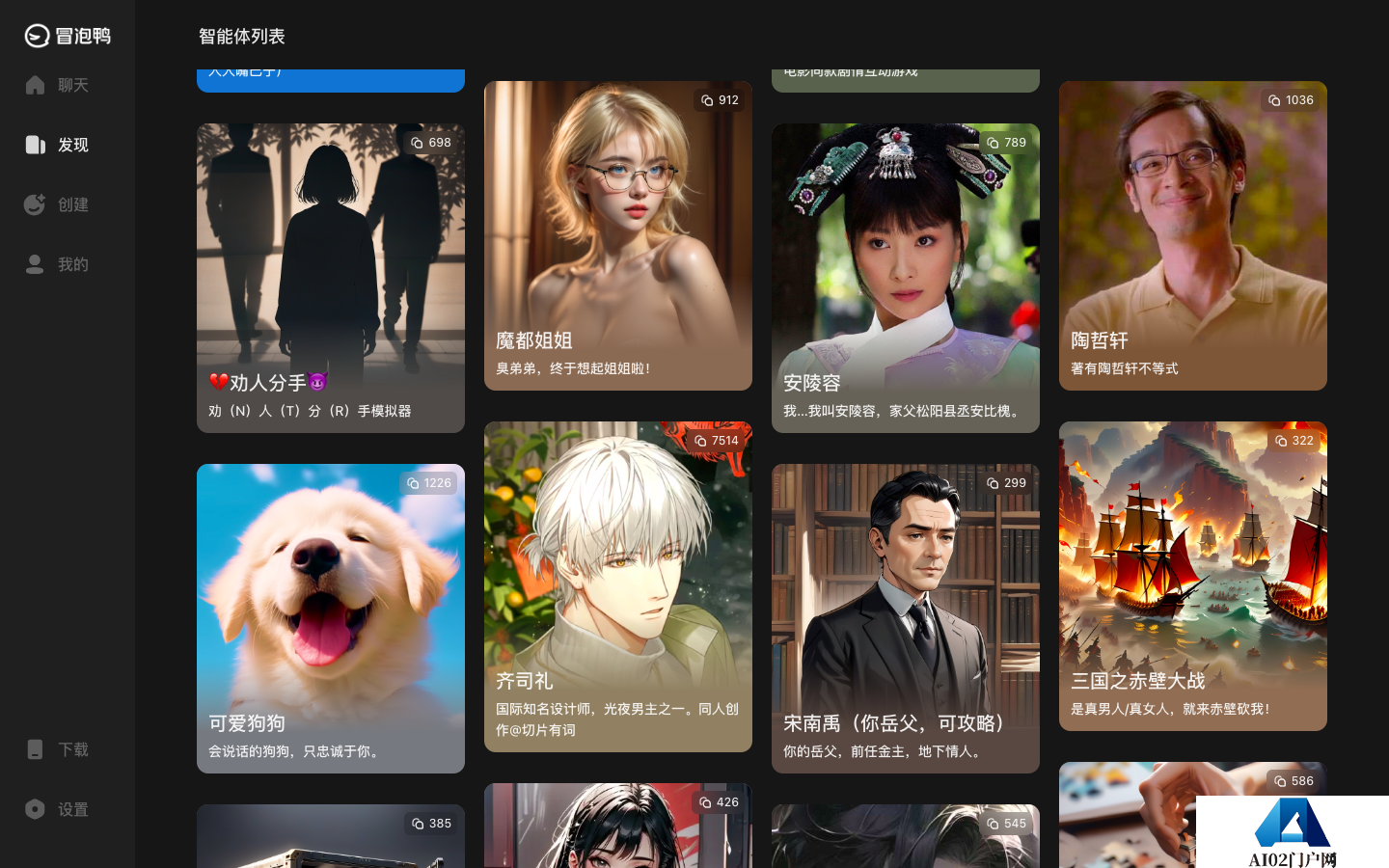
Task: Click the description 你的岳父，前任金主，地下情人。
Action: pos(885,751)
